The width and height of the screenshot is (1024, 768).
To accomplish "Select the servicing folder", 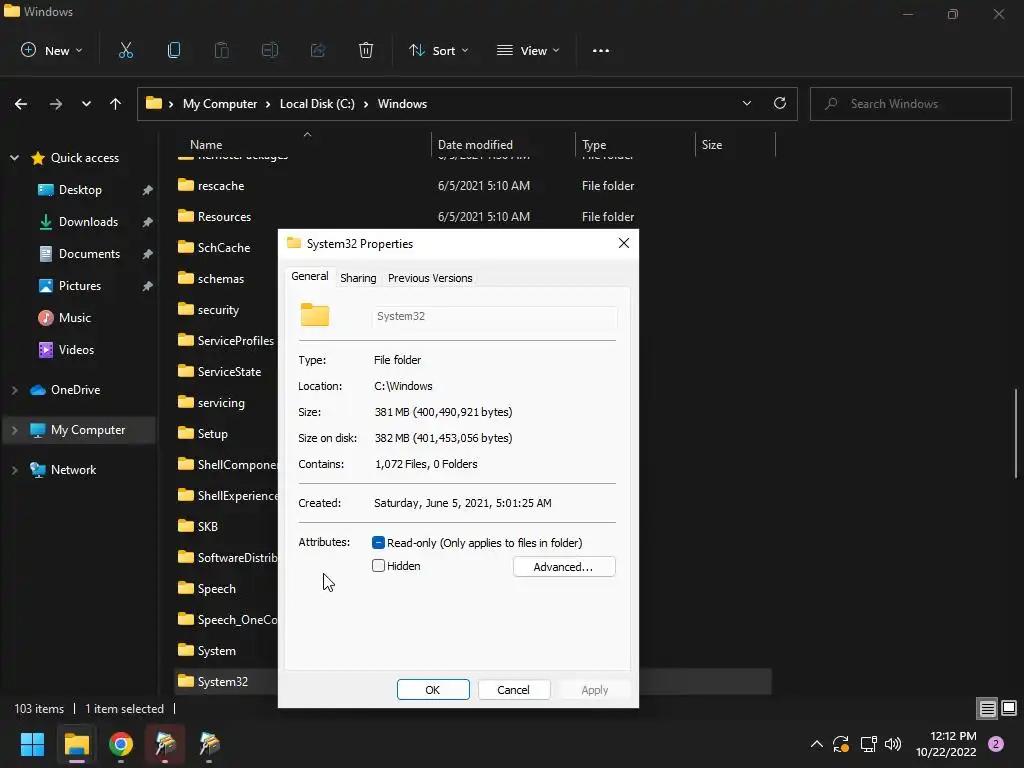I will [221, 403].
